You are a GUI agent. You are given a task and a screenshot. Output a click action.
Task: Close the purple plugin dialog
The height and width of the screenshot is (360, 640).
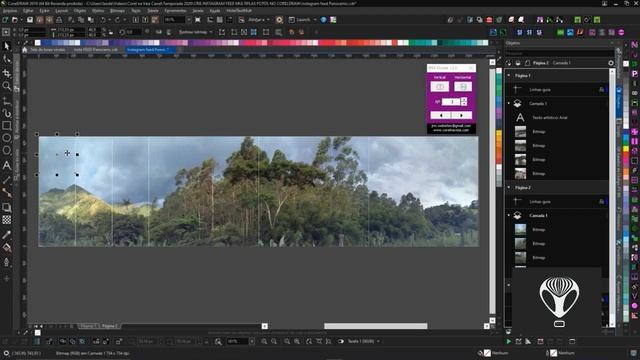pos(471,68)
